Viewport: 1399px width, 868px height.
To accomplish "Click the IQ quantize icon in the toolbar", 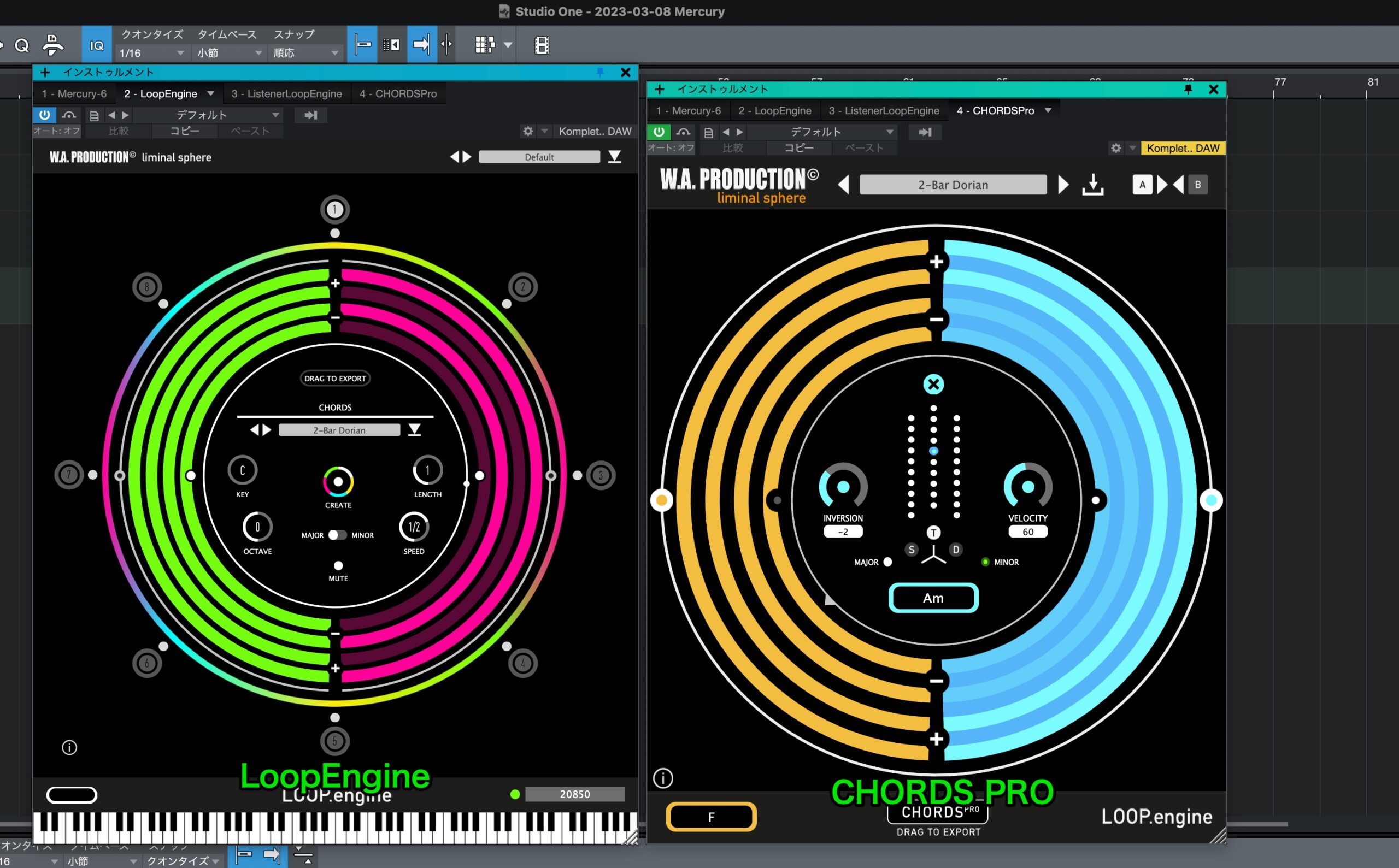I will pyautogui.click(x=97, y=44).
